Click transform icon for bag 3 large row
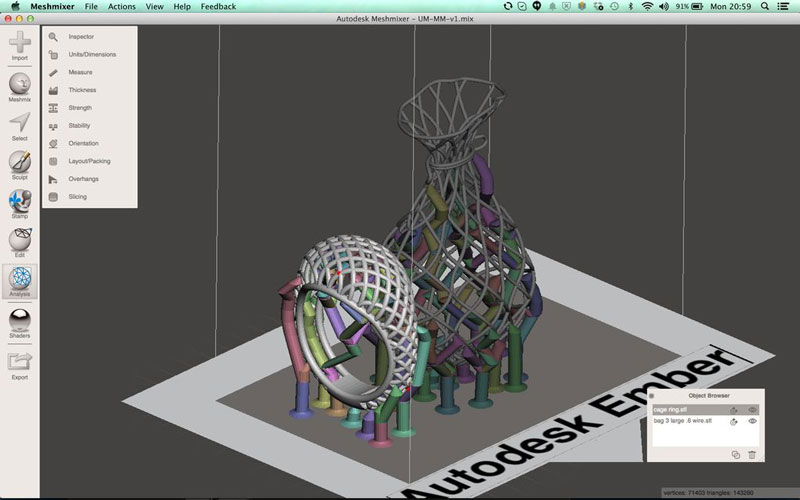This screenshot has height=500, width=800. point(734,421)
